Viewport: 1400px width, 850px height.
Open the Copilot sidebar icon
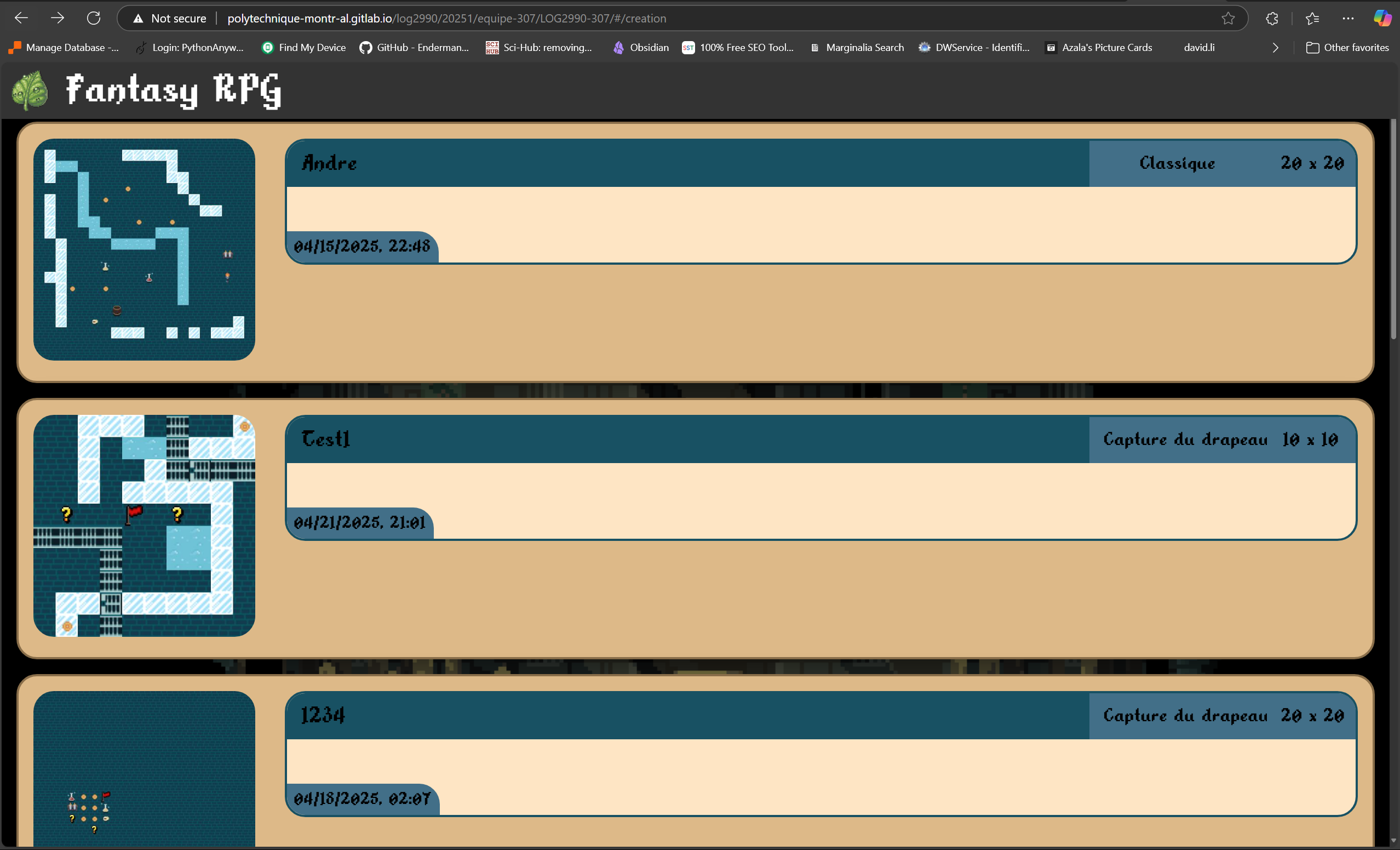1381,18
